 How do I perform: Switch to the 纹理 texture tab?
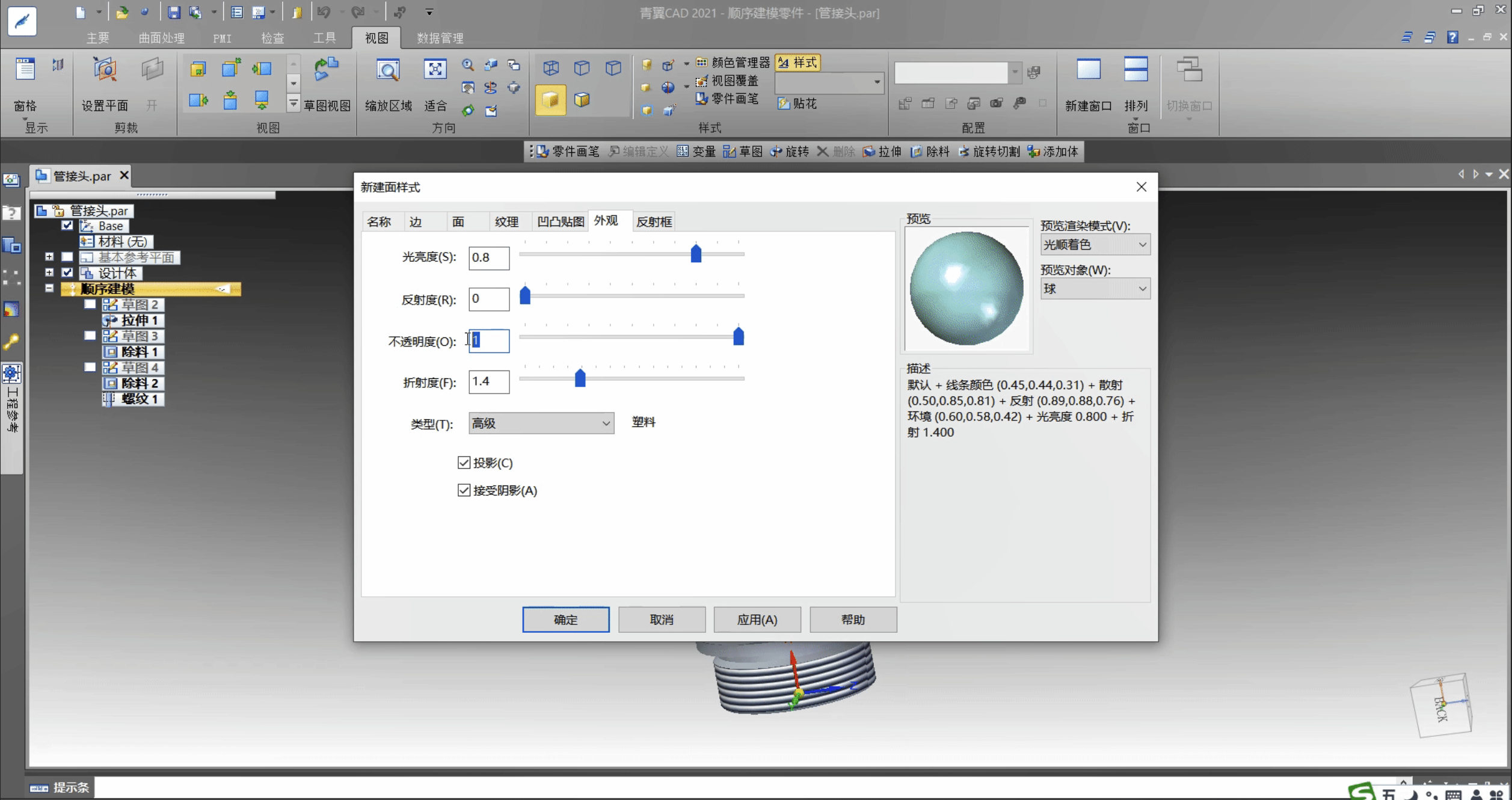tap(506, 221)
